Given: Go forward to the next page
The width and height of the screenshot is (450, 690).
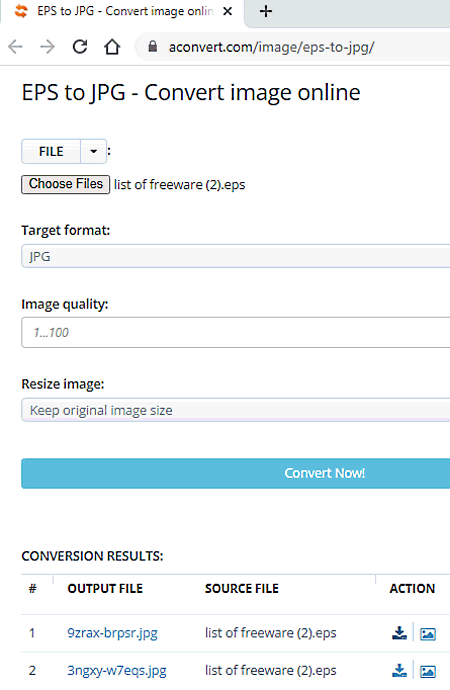Looking at the screenshot, I should coord(48,46).
